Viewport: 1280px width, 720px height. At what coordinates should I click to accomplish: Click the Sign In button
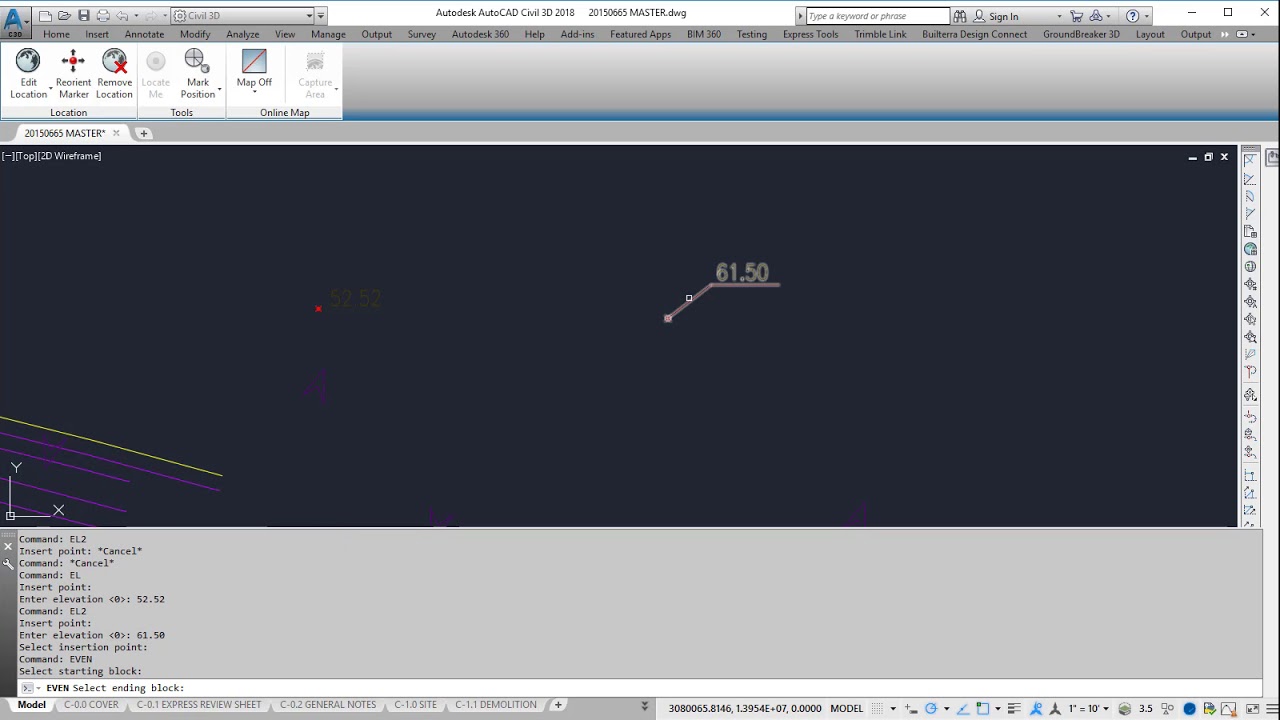pos(1003,17)
